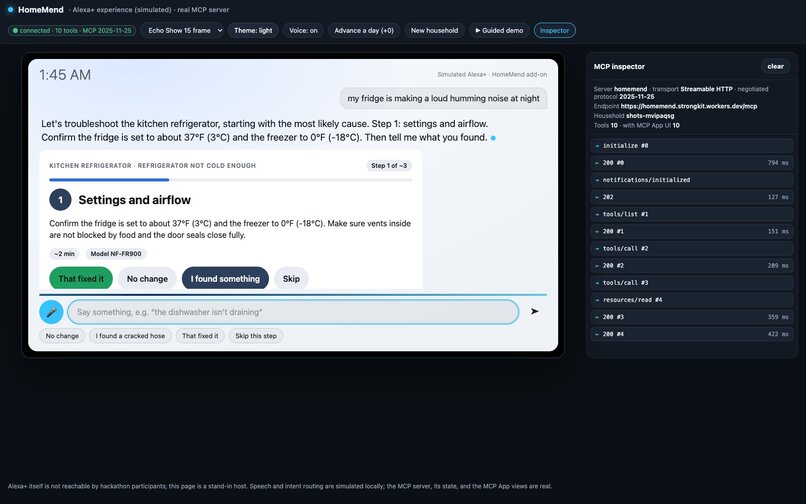This screenshot has width=806, height=504.
Task: Click the connected status badge
Action: (72, 30)
